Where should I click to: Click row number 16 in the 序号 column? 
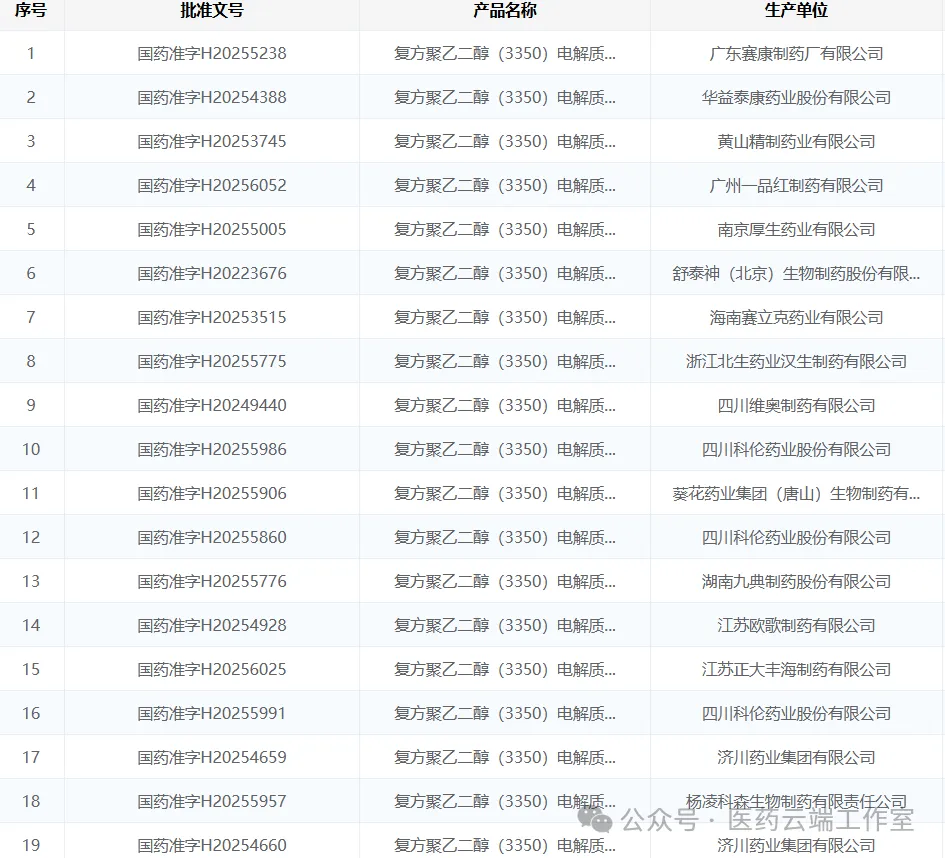tap(31, 714)
